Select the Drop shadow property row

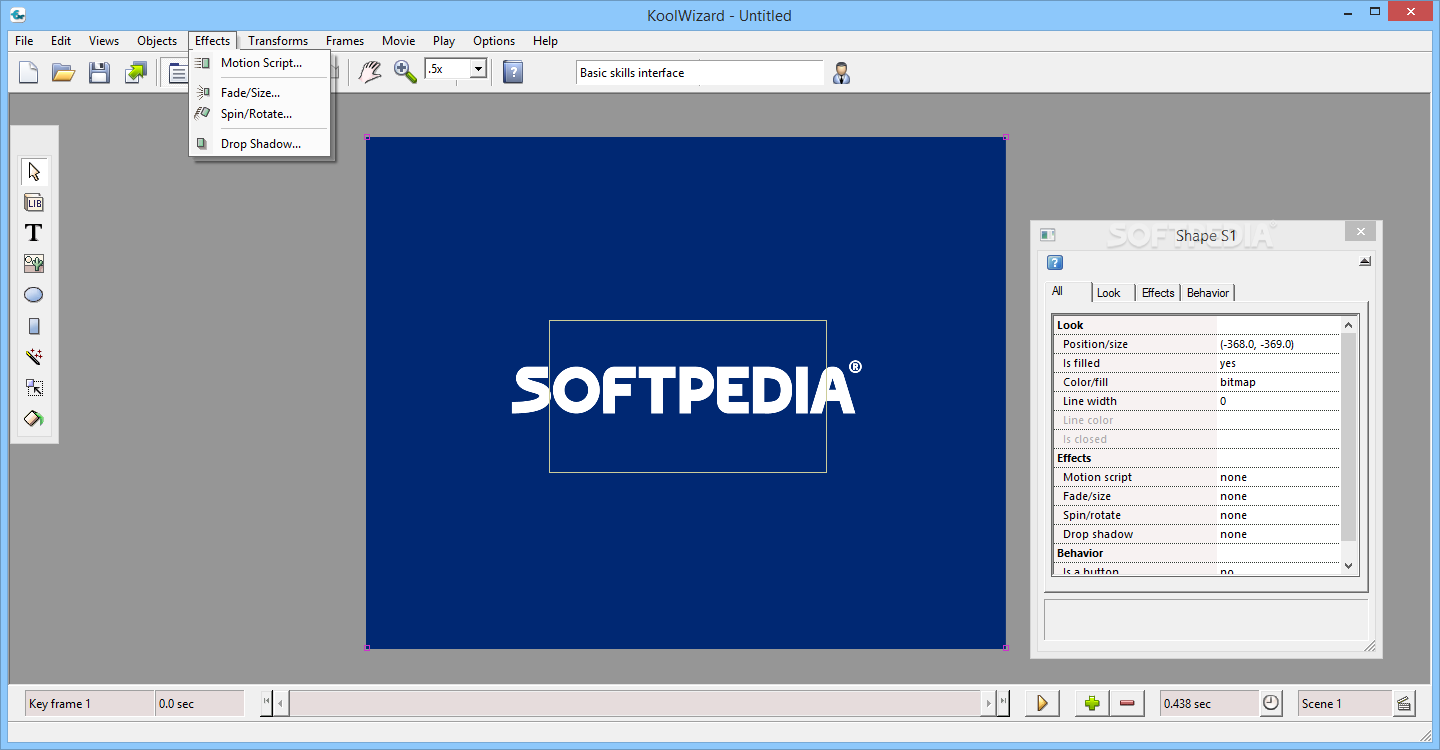click(x=1196, y=534)
